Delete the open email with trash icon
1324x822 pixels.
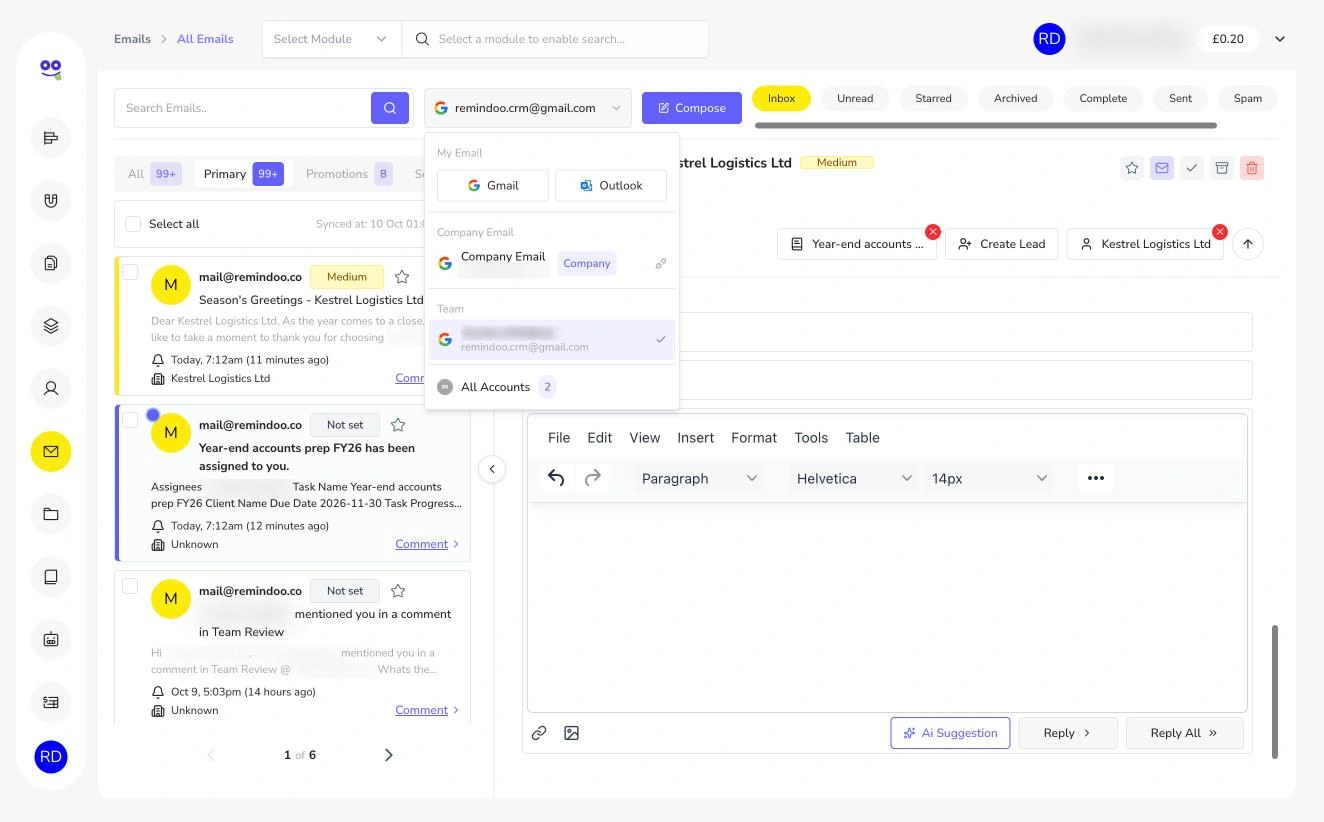pyautogui.click(x=1252, y=168)
